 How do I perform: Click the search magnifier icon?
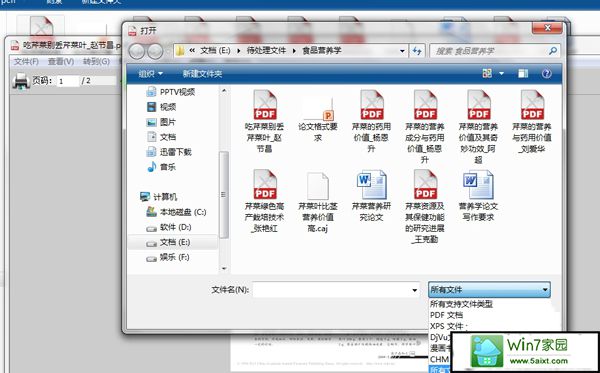click(x=552, y=51)
